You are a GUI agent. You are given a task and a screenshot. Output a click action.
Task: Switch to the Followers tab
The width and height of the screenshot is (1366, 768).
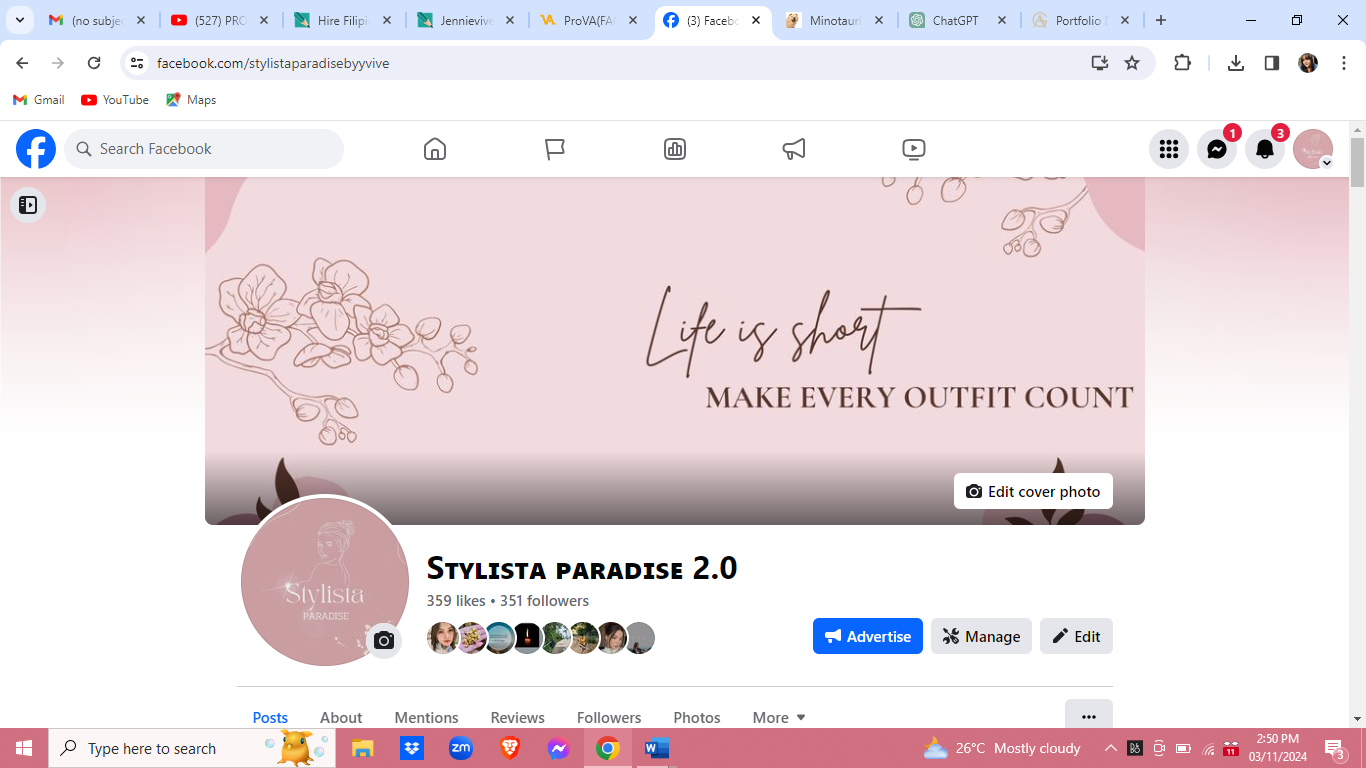click(609, 718)
